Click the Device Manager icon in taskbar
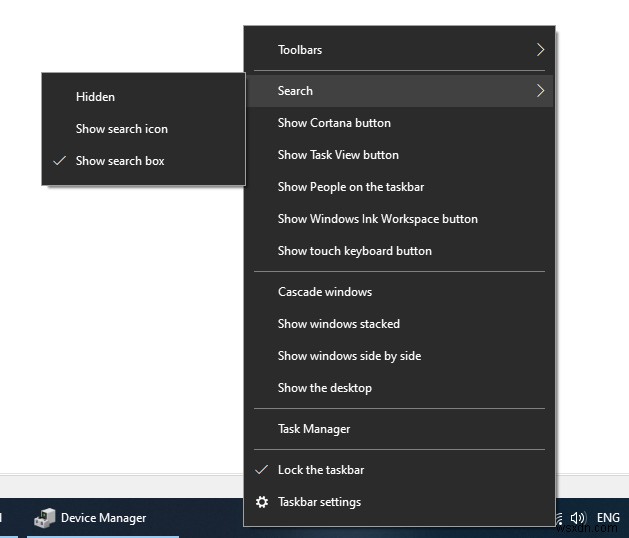This screenshot has width=629, height=538. click(x=44, y=518)
